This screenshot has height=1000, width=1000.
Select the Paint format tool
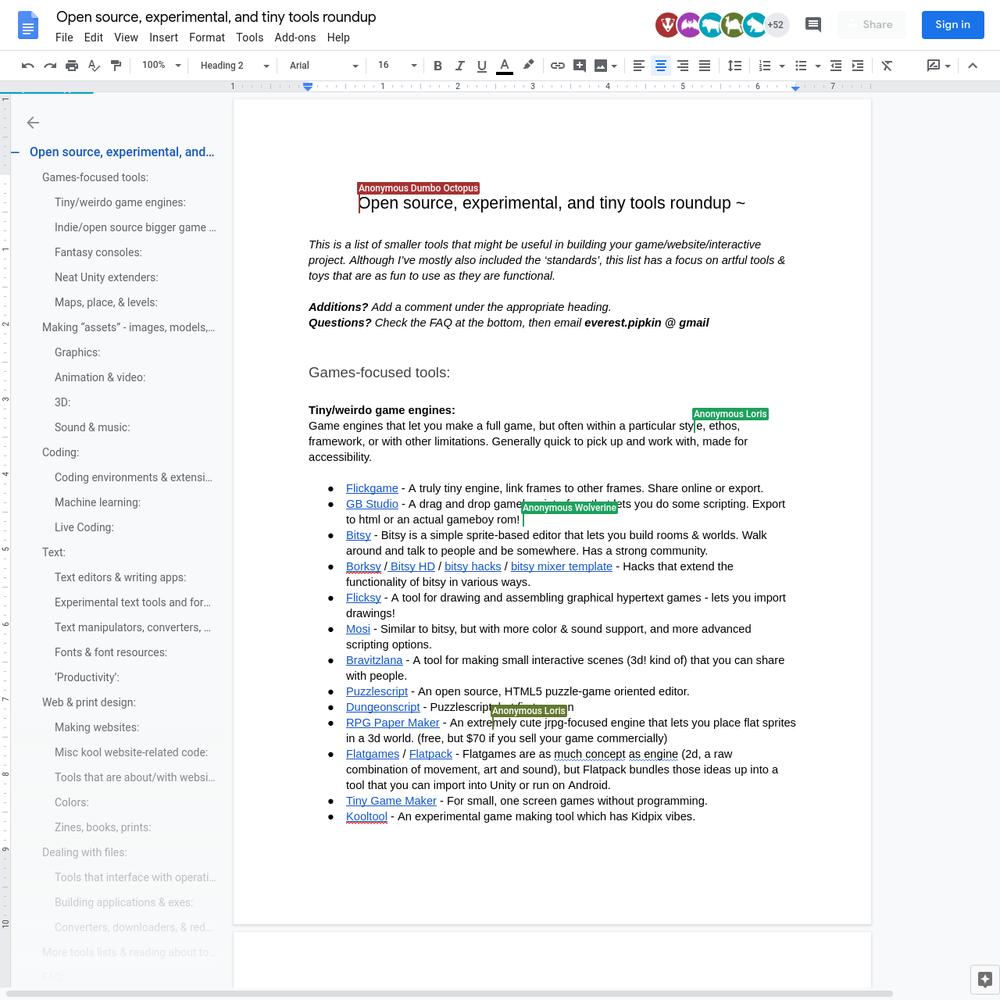116,66
